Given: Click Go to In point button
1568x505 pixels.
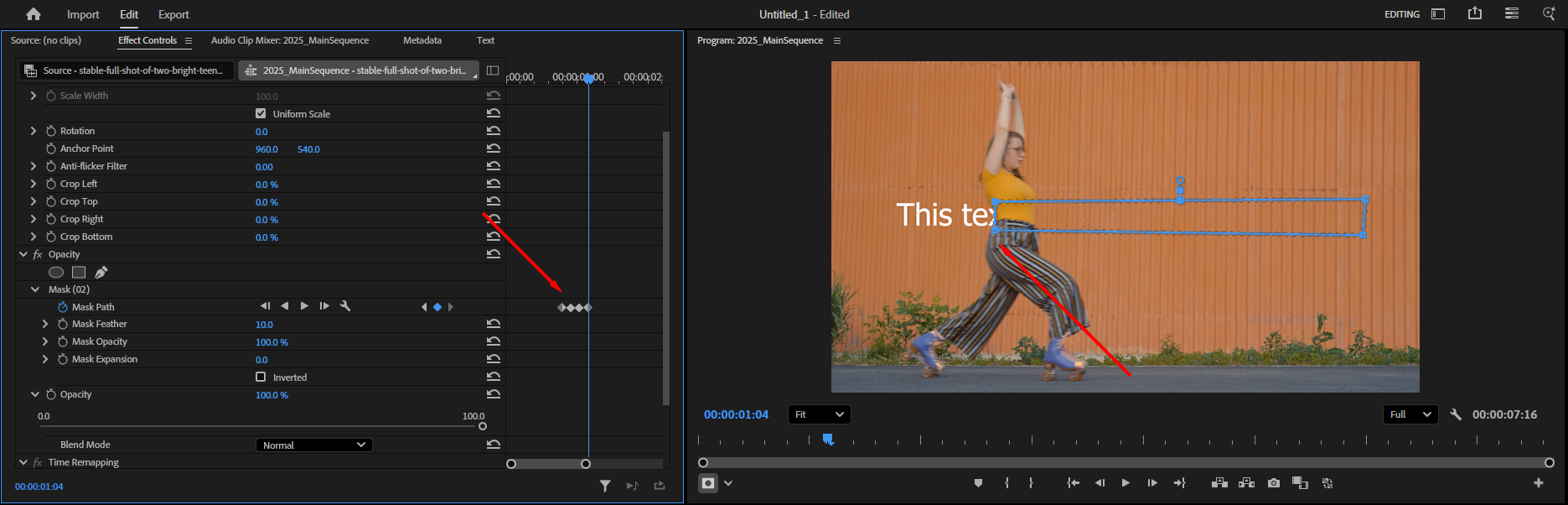Looking at the screenshot, I should (1073, 483).
